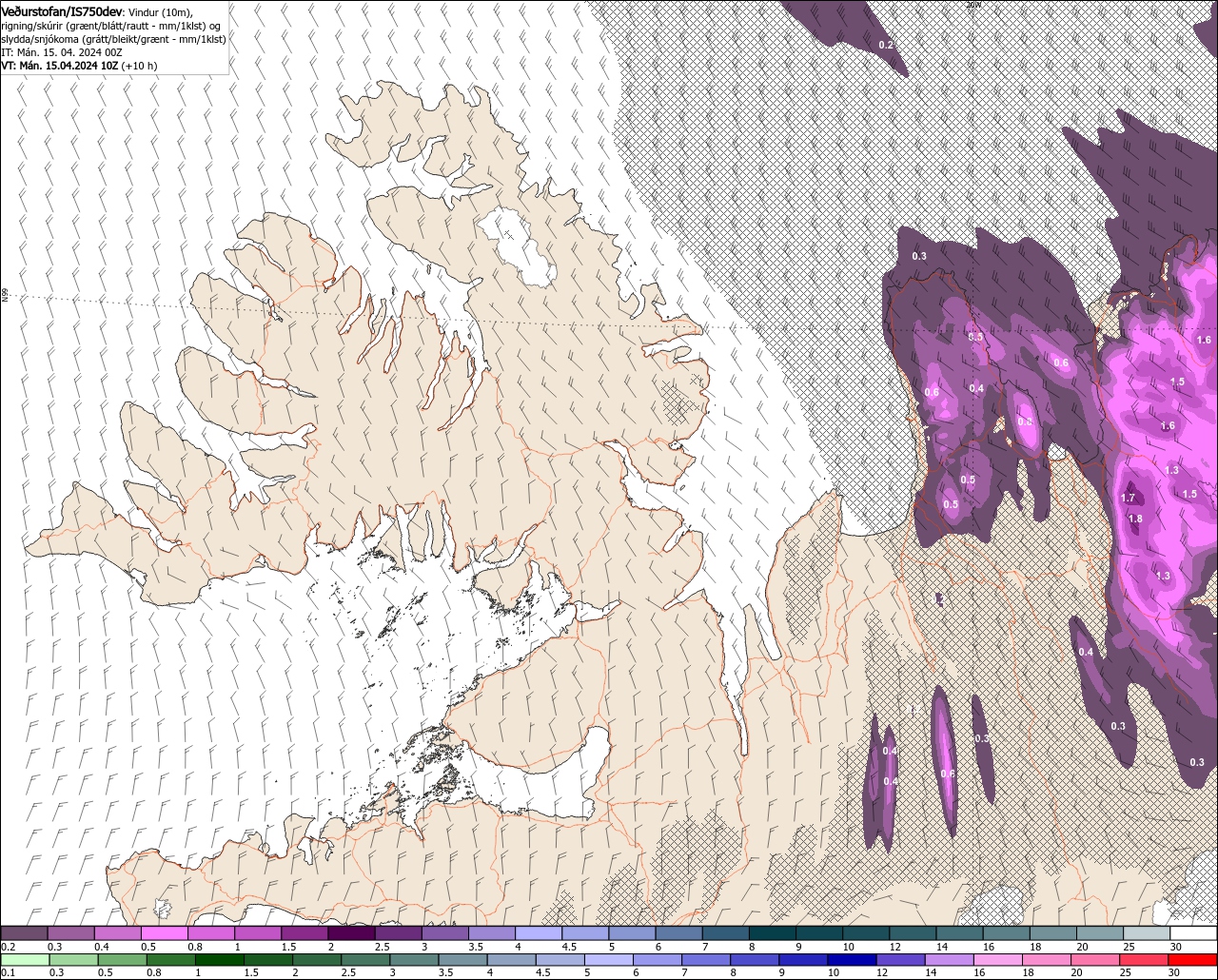
Task: Select lower-row swatch starting at 5
Action: coord(609,960)
